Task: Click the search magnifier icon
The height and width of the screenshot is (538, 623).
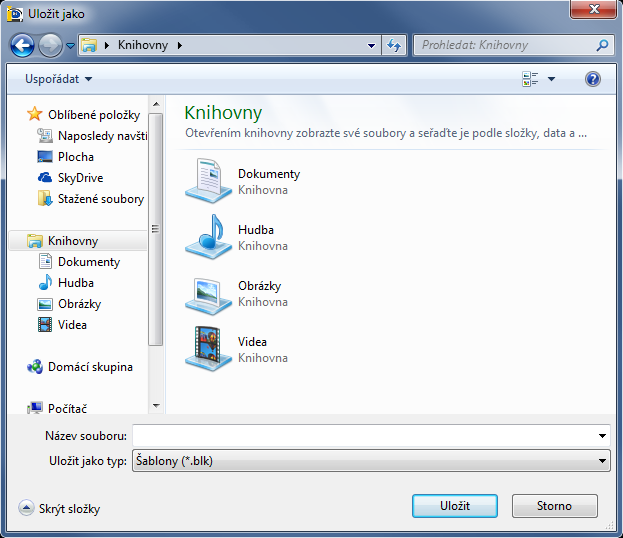Action: point(602,45)
